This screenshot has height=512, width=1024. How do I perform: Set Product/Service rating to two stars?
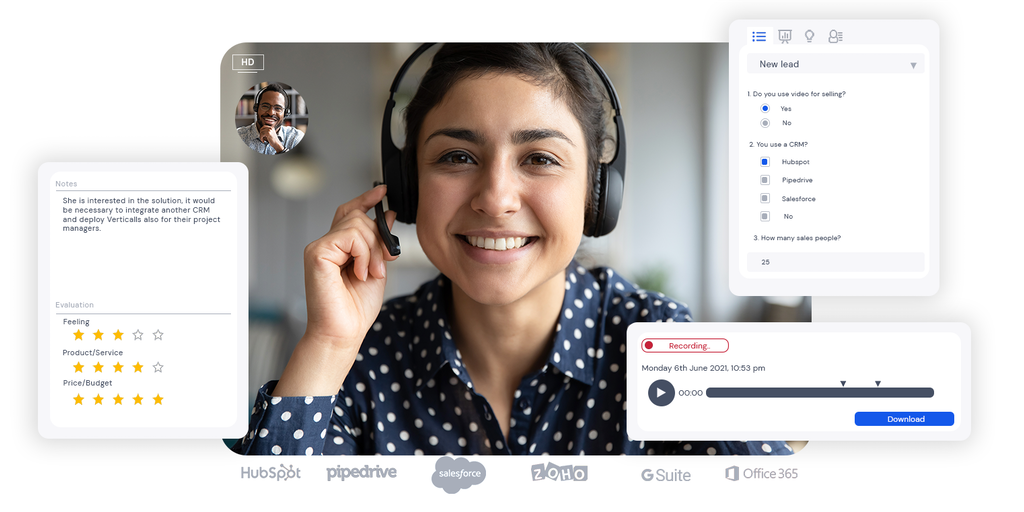(98, 367)
